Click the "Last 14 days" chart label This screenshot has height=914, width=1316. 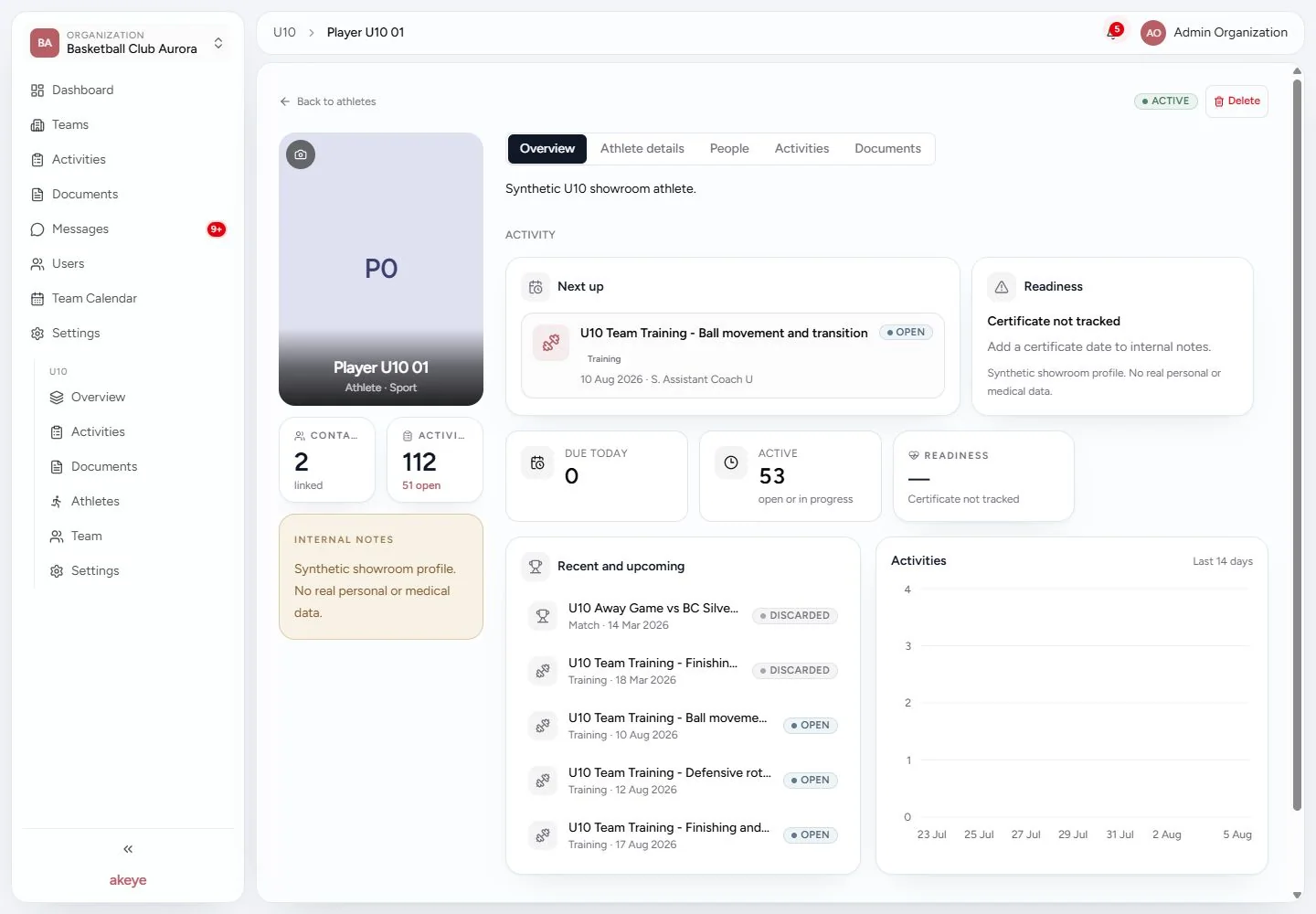pyautogui.click(x=1223, y=562)
